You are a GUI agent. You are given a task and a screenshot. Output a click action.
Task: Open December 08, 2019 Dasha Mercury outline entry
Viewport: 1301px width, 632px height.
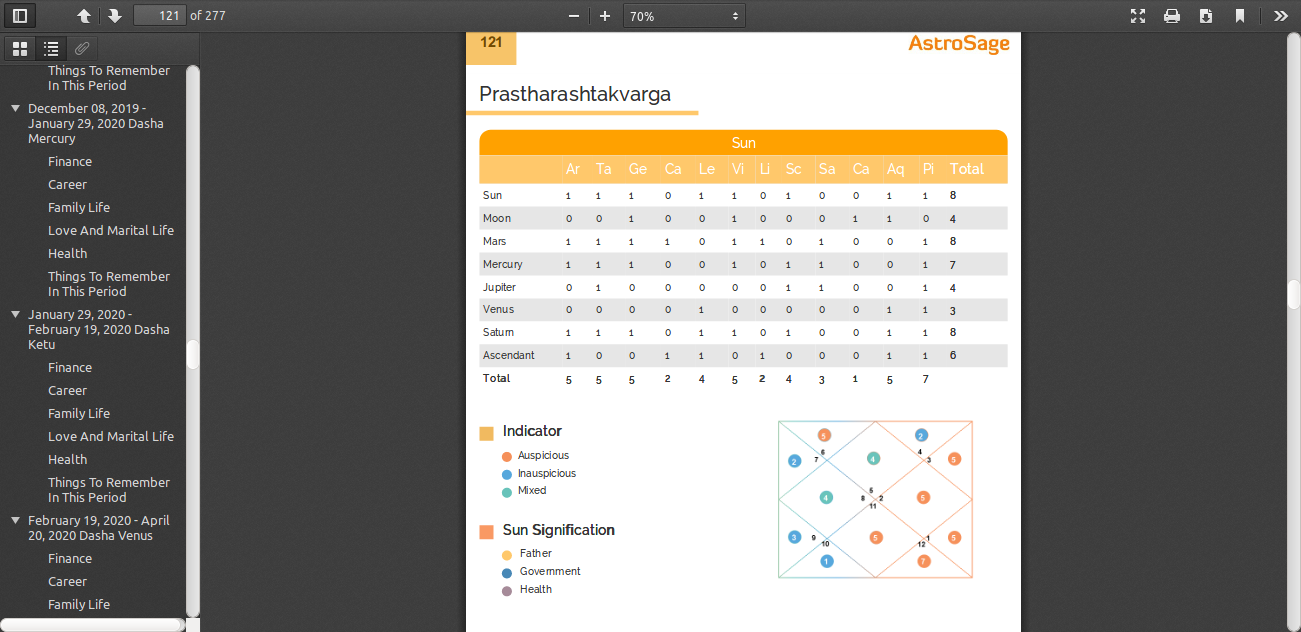point(96,123)
